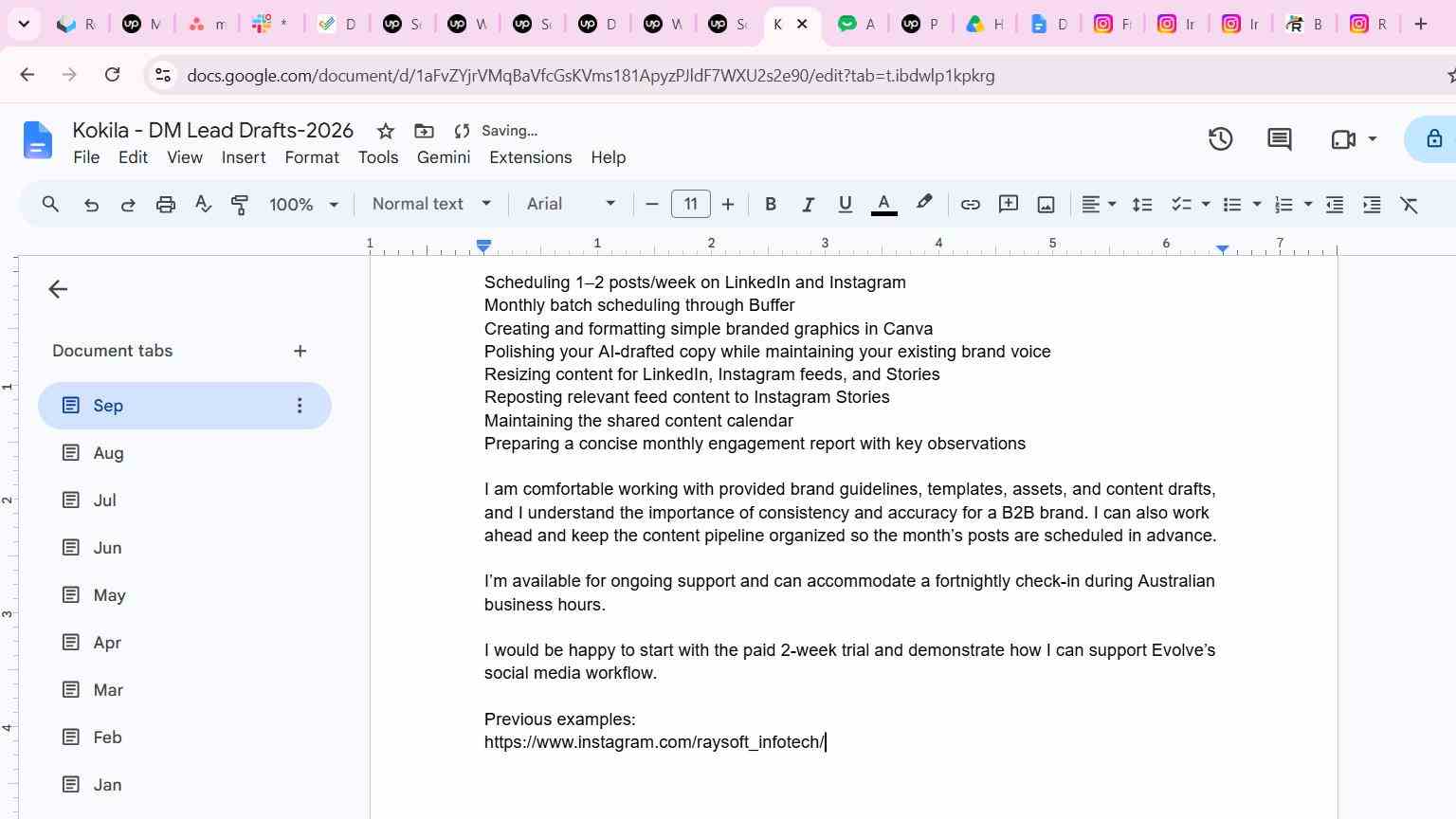Click the insert image icon
This screenshot has width=1456, height=819.
[x=1046, y=204]
